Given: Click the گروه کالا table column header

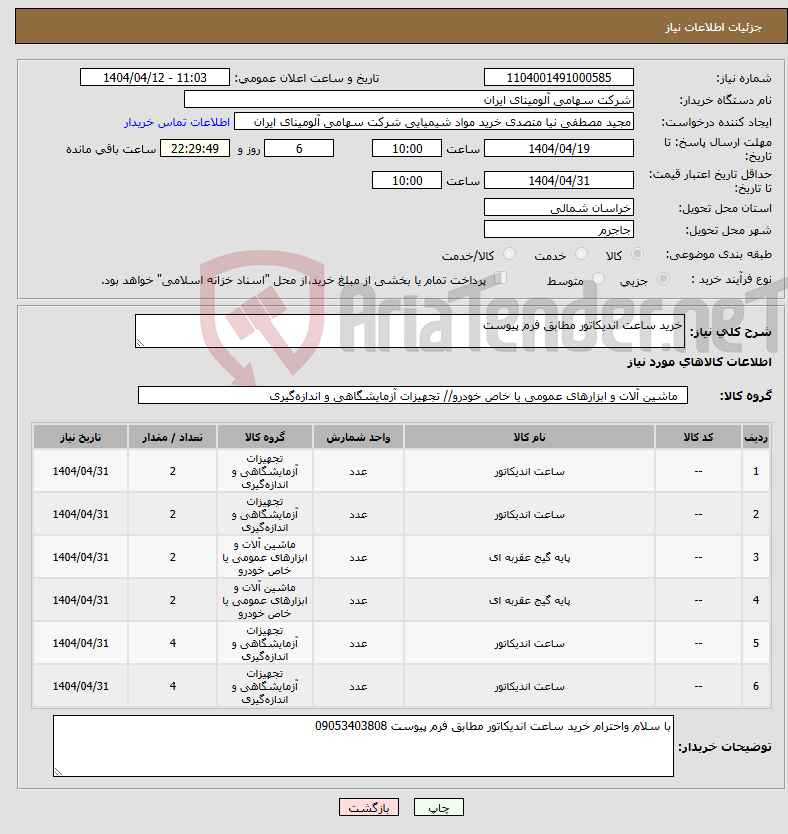Looking at the screenshot, I should 265,437.
